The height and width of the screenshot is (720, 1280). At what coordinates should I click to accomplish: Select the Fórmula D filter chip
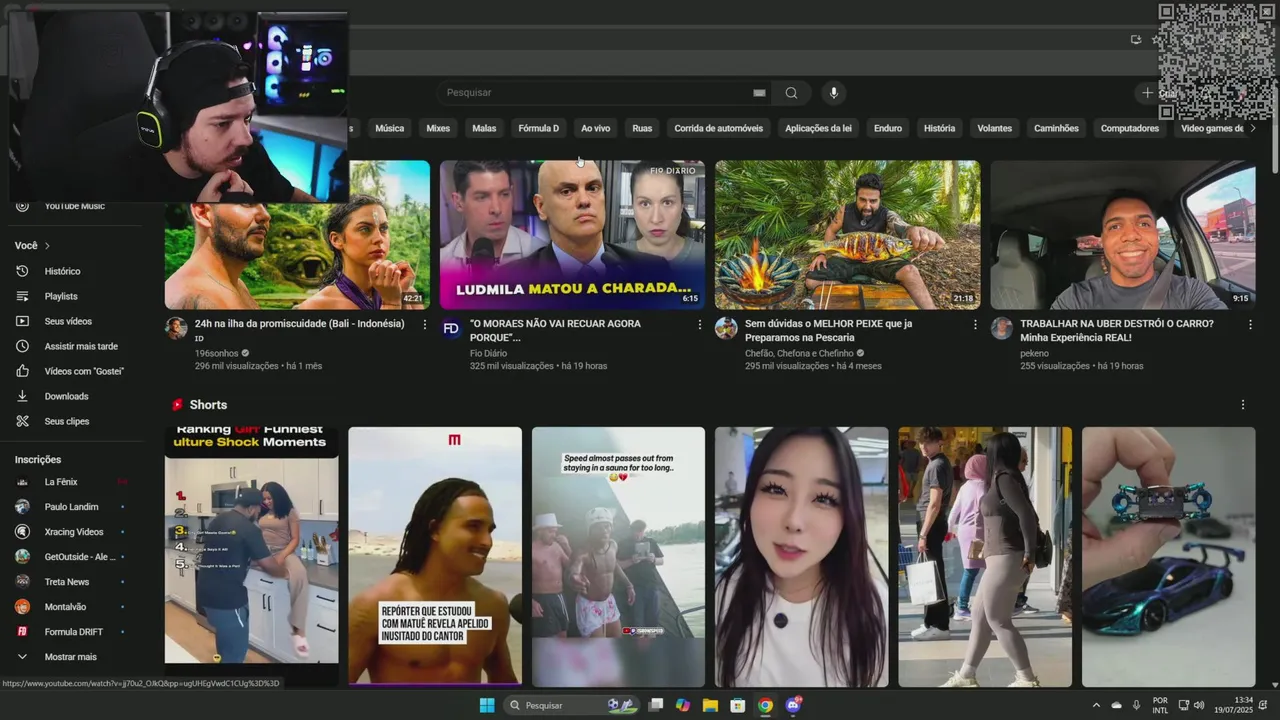pyautogui.click(x=539, y=128)
